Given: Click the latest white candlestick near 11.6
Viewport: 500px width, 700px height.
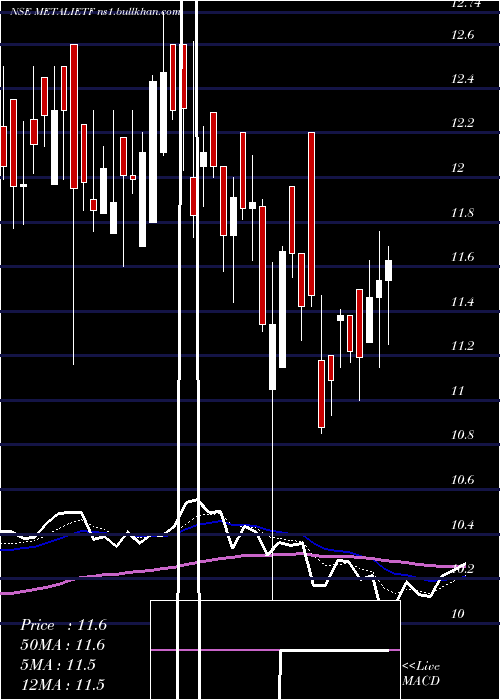Looking at the screenshot, I should pos(388,270).
